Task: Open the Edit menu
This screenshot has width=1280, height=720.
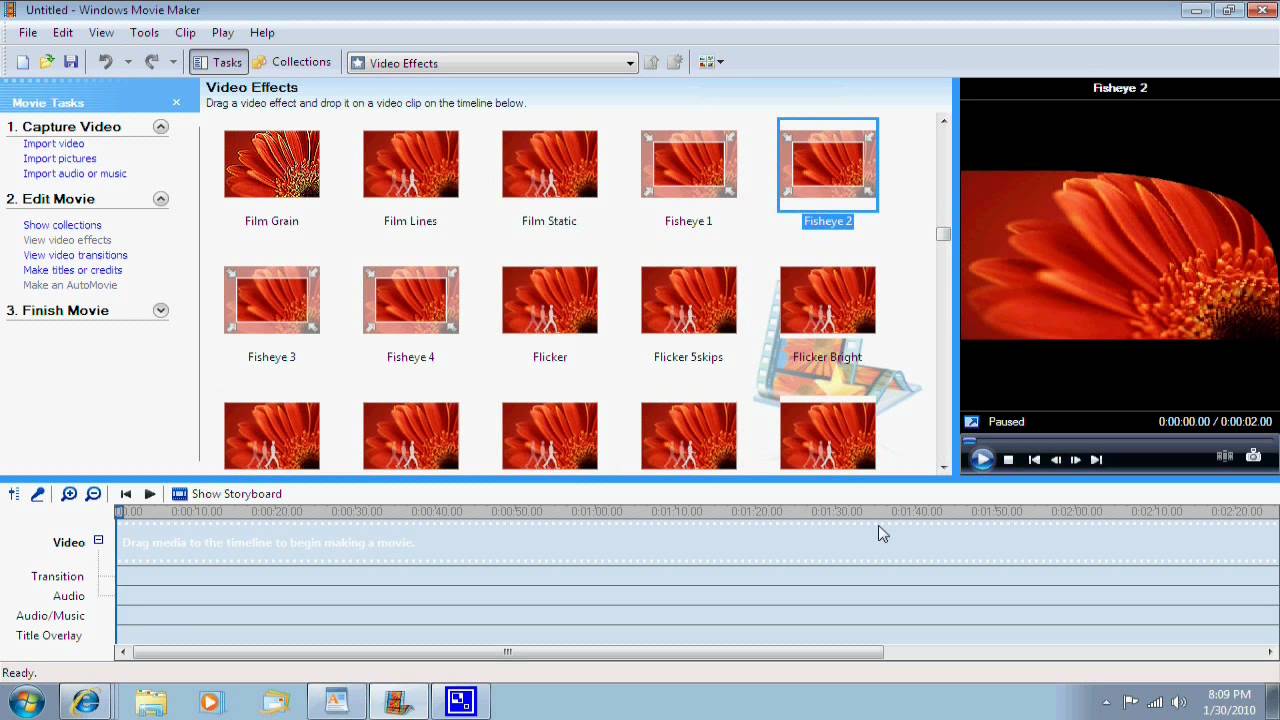Action: point(63,32)
